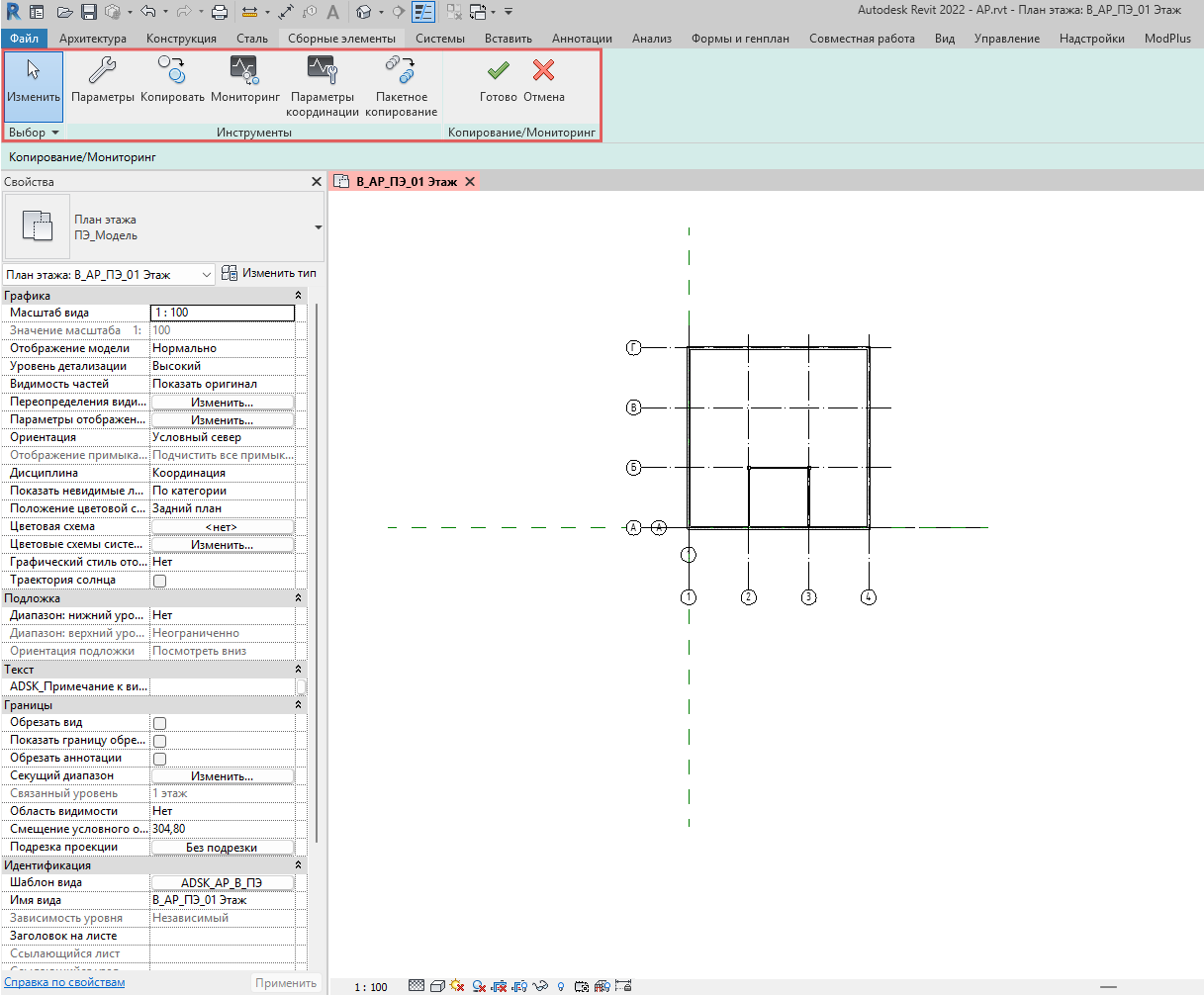Click Изменить тип button
This screenshot has height=995, width=1204.
(269, 273)
